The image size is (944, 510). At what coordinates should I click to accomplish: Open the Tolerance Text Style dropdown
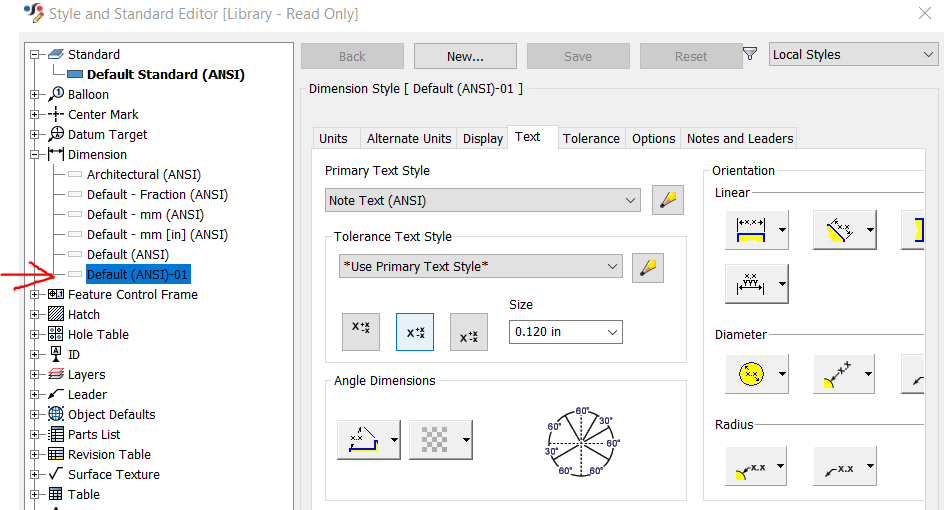480,266
